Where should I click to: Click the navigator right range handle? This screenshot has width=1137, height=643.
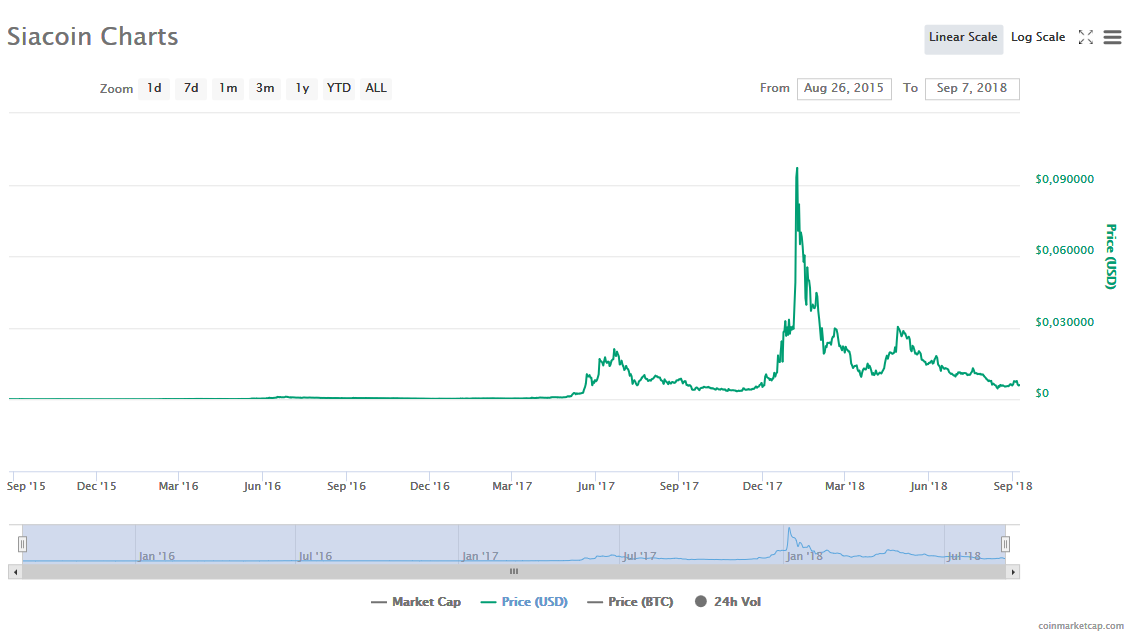coord(1005,544)
